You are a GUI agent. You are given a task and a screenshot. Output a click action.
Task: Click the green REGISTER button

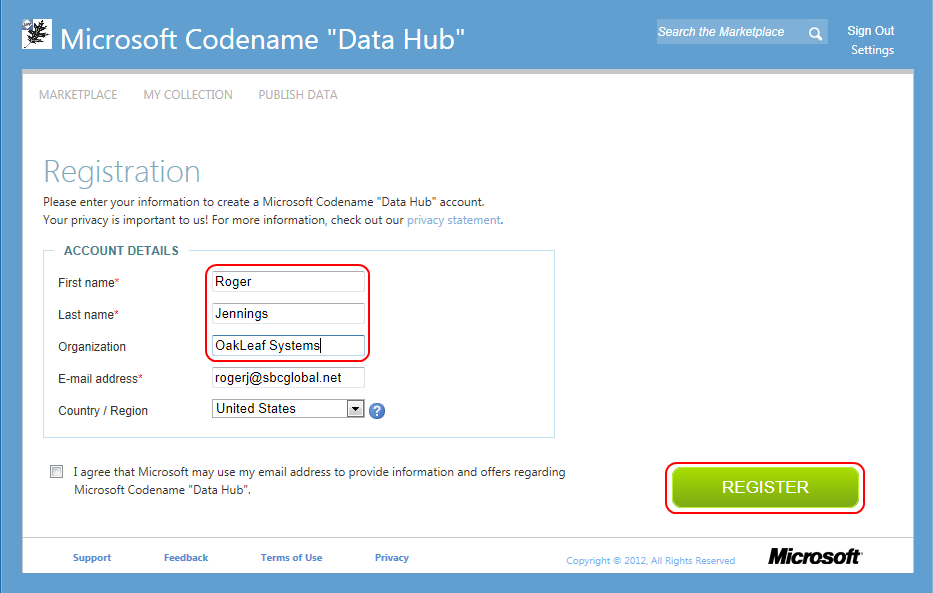pyautogui.click(x=765, y=487)
